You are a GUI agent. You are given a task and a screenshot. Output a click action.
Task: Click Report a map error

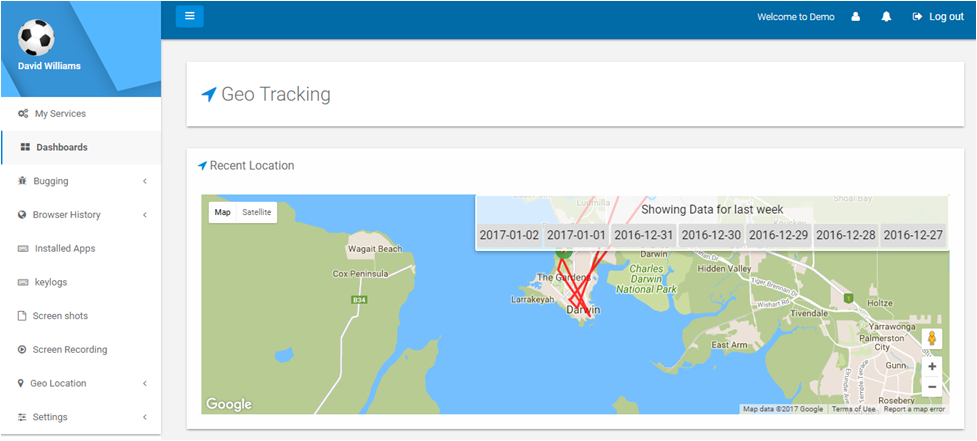click(914, 409)
